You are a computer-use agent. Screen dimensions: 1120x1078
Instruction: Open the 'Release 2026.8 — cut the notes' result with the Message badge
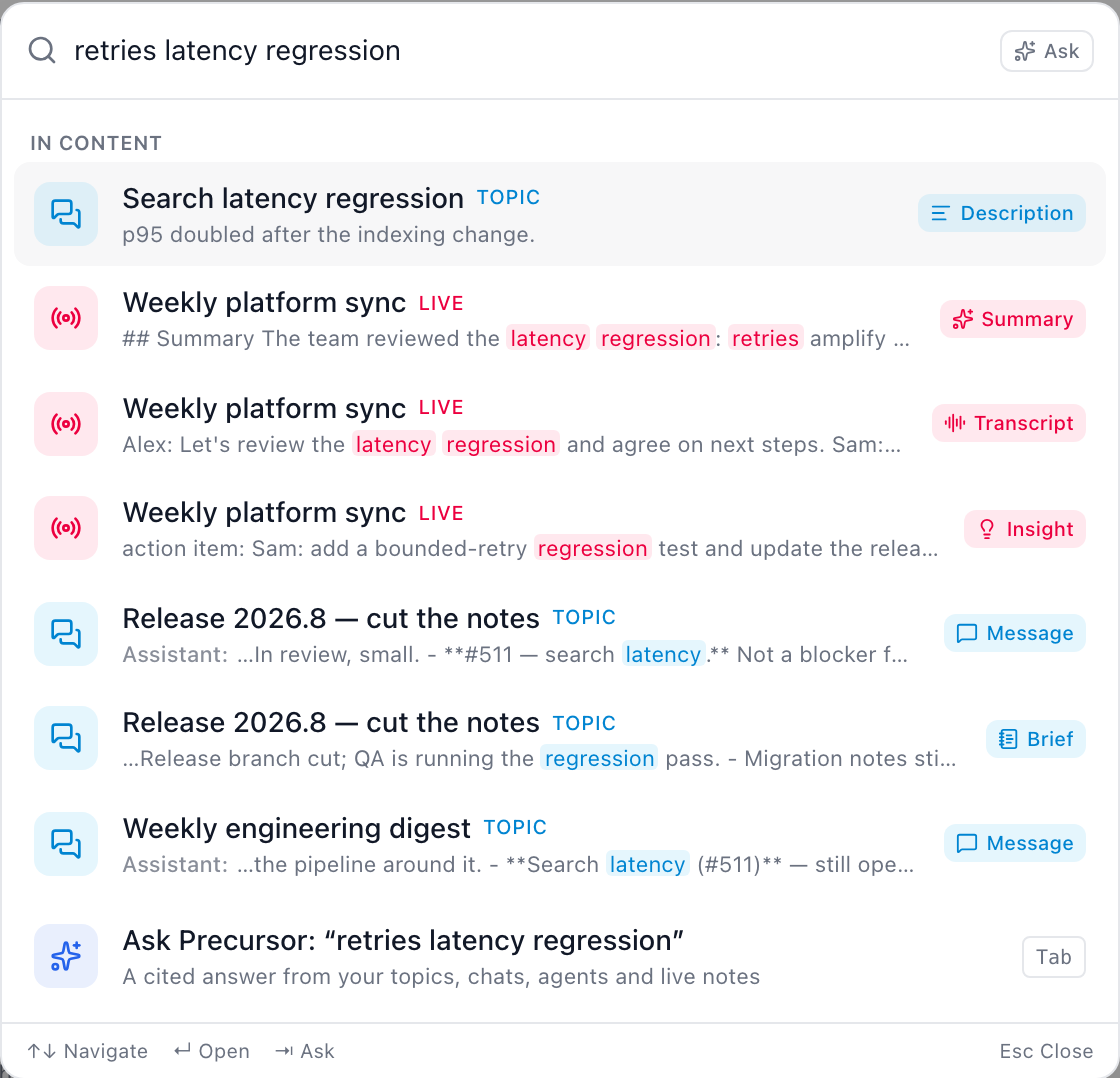pyautogui.click(x=560, y=634)
